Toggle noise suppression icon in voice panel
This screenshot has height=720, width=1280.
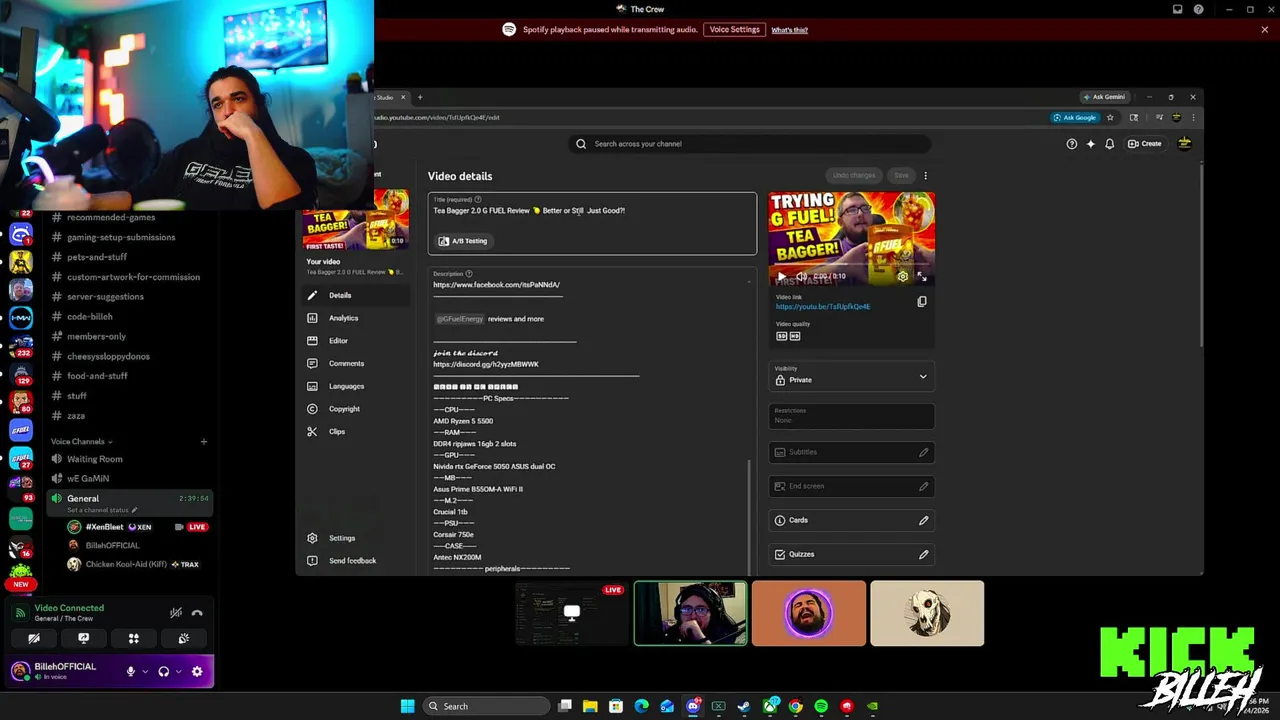click(176, 613)
